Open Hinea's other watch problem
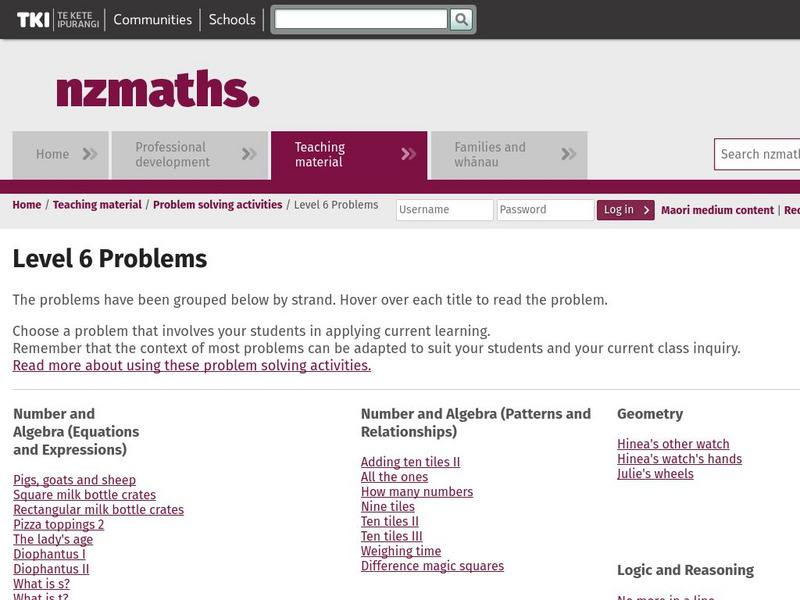800x600 pixels. (673, 444)
